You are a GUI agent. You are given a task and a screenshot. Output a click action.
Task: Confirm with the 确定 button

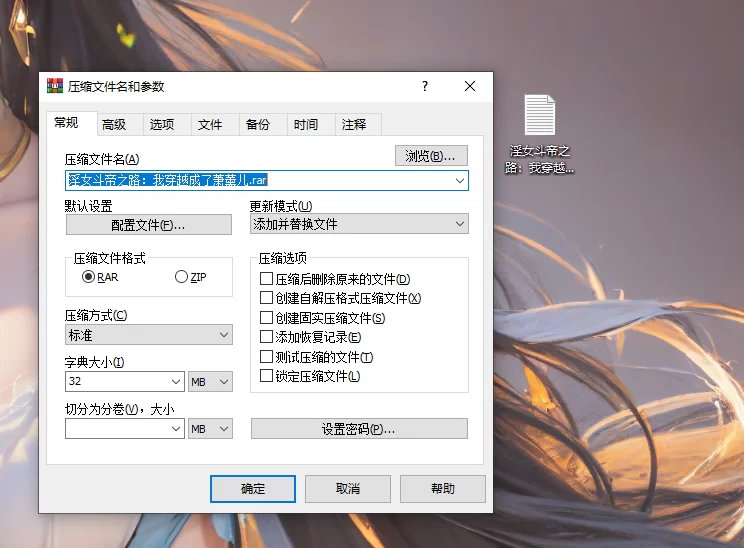click(253, 489)
